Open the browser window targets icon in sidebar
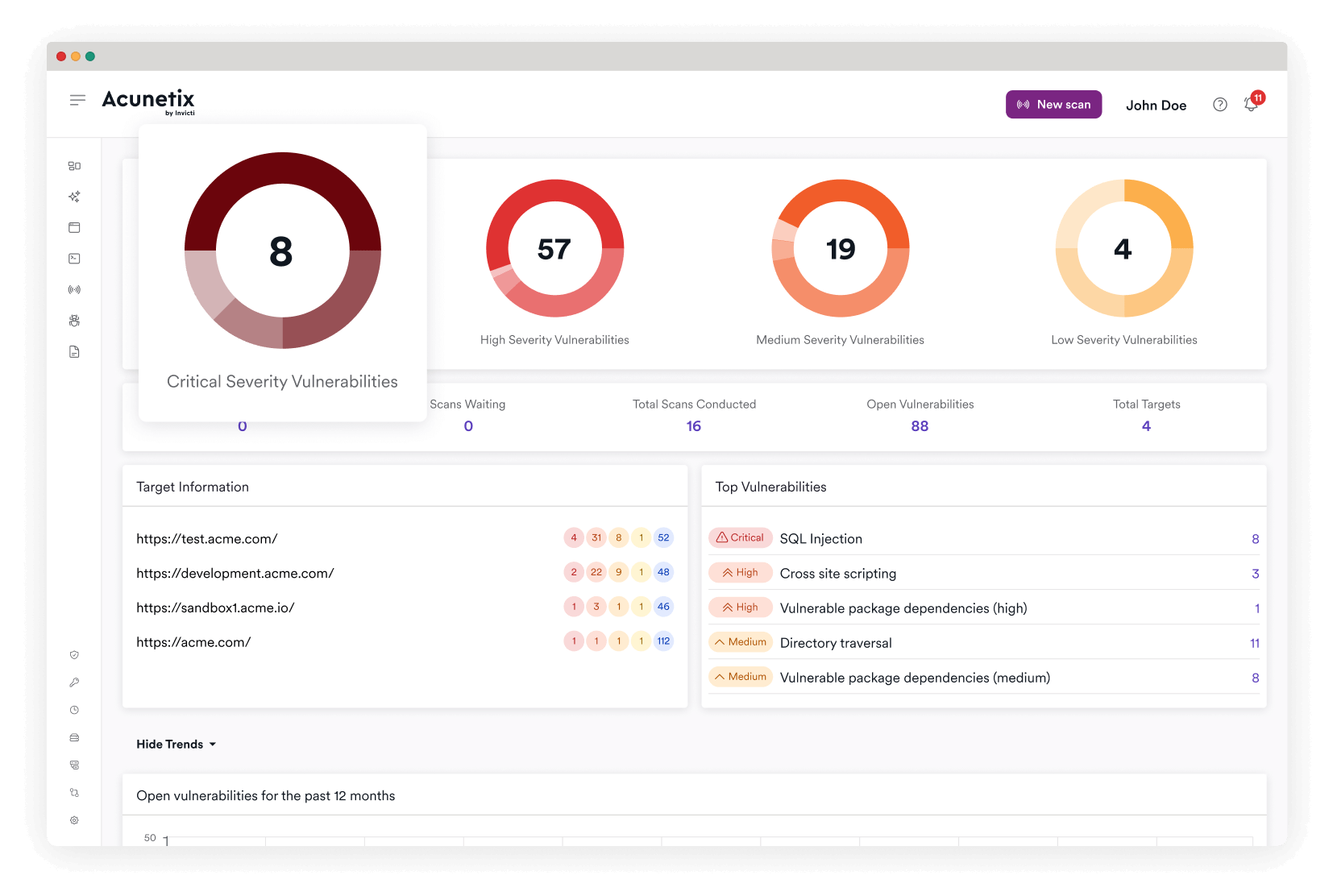 (74, 228)
